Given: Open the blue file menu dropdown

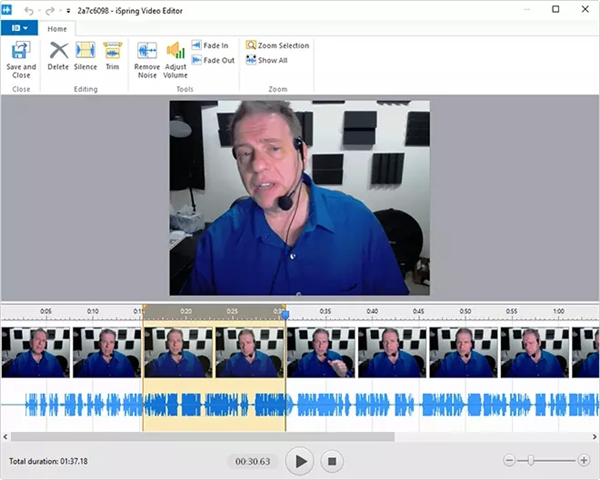Looking at the screenshot, I should coord(19,28).
